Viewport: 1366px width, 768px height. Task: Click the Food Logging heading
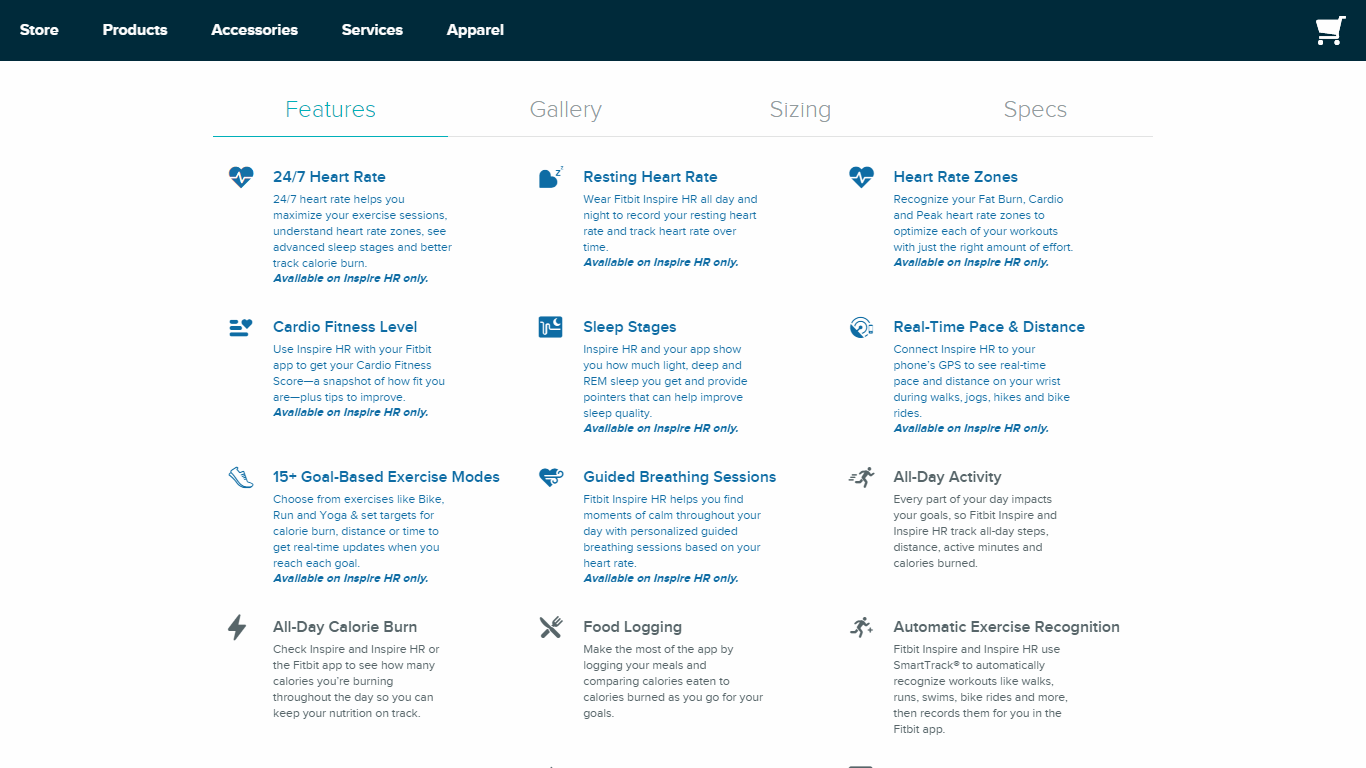632,627
